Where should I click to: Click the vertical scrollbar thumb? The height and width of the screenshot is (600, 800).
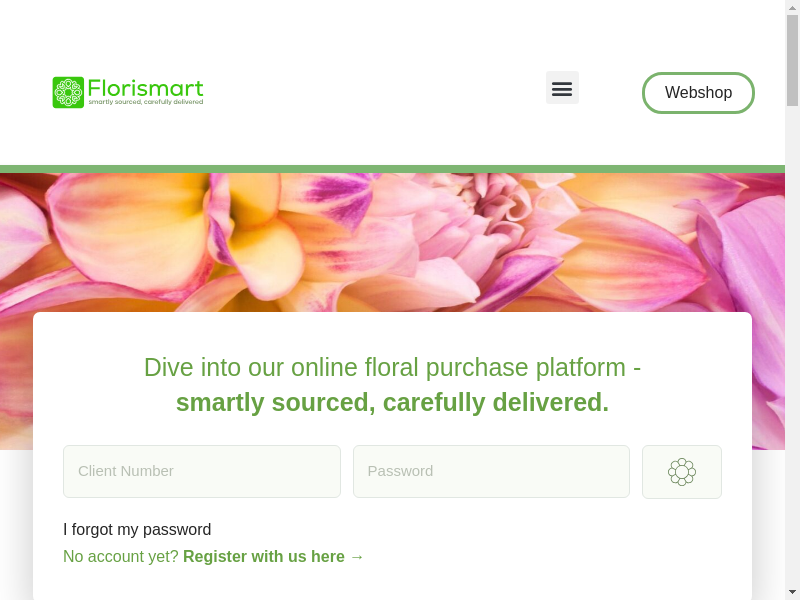792,60
